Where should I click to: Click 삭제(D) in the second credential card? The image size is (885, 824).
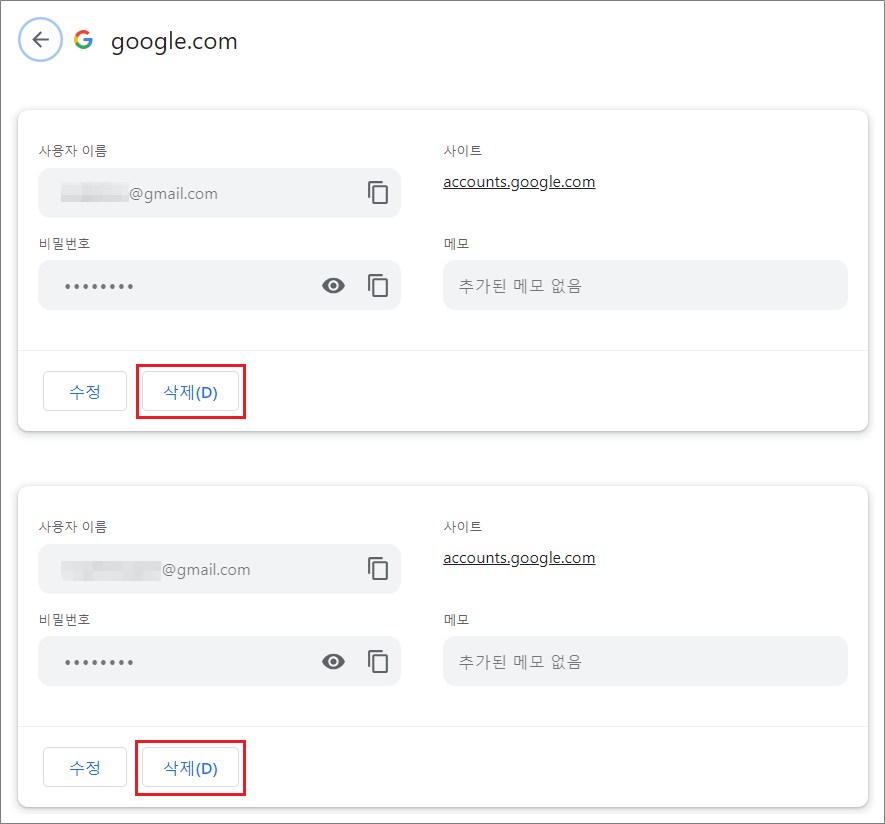click(190, 767)
